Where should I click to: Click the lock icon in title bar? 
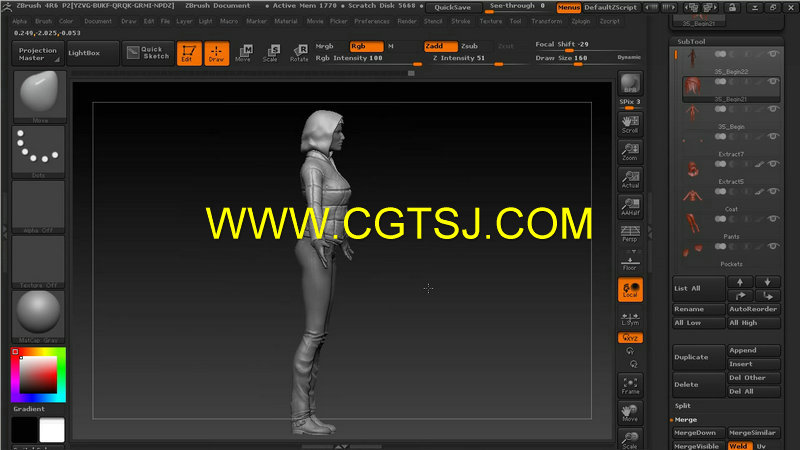point(732,7)
